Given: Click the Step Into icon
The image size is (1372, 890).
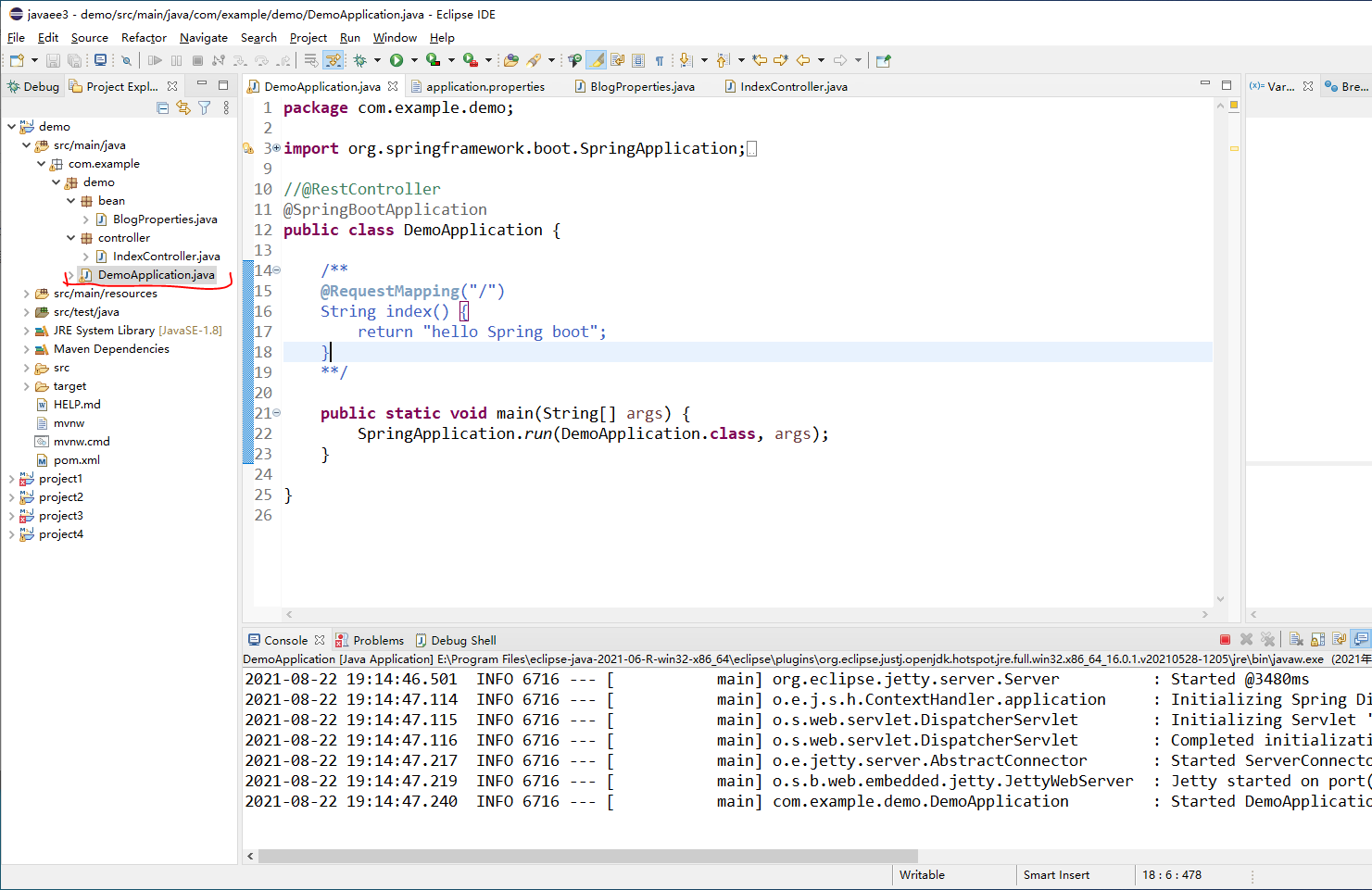Looking at the screenshot, I should 239,60.
